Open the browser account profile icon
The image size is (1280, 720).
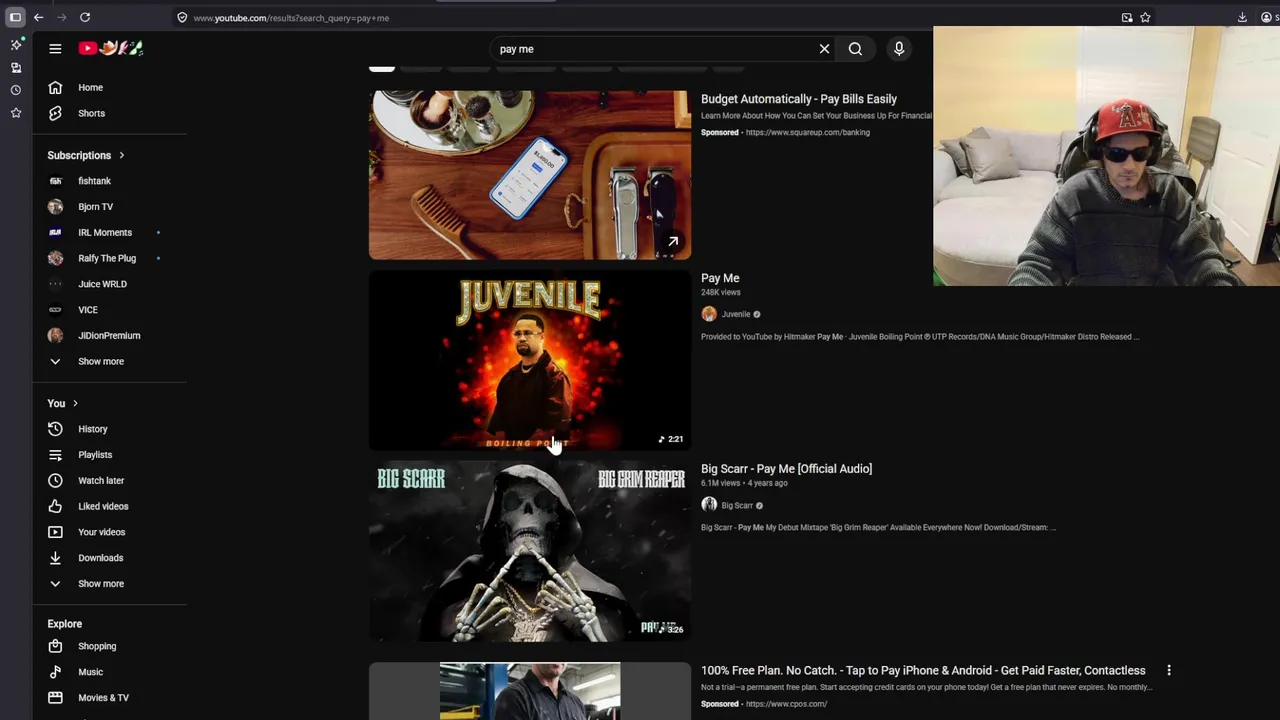point(1267,17)
